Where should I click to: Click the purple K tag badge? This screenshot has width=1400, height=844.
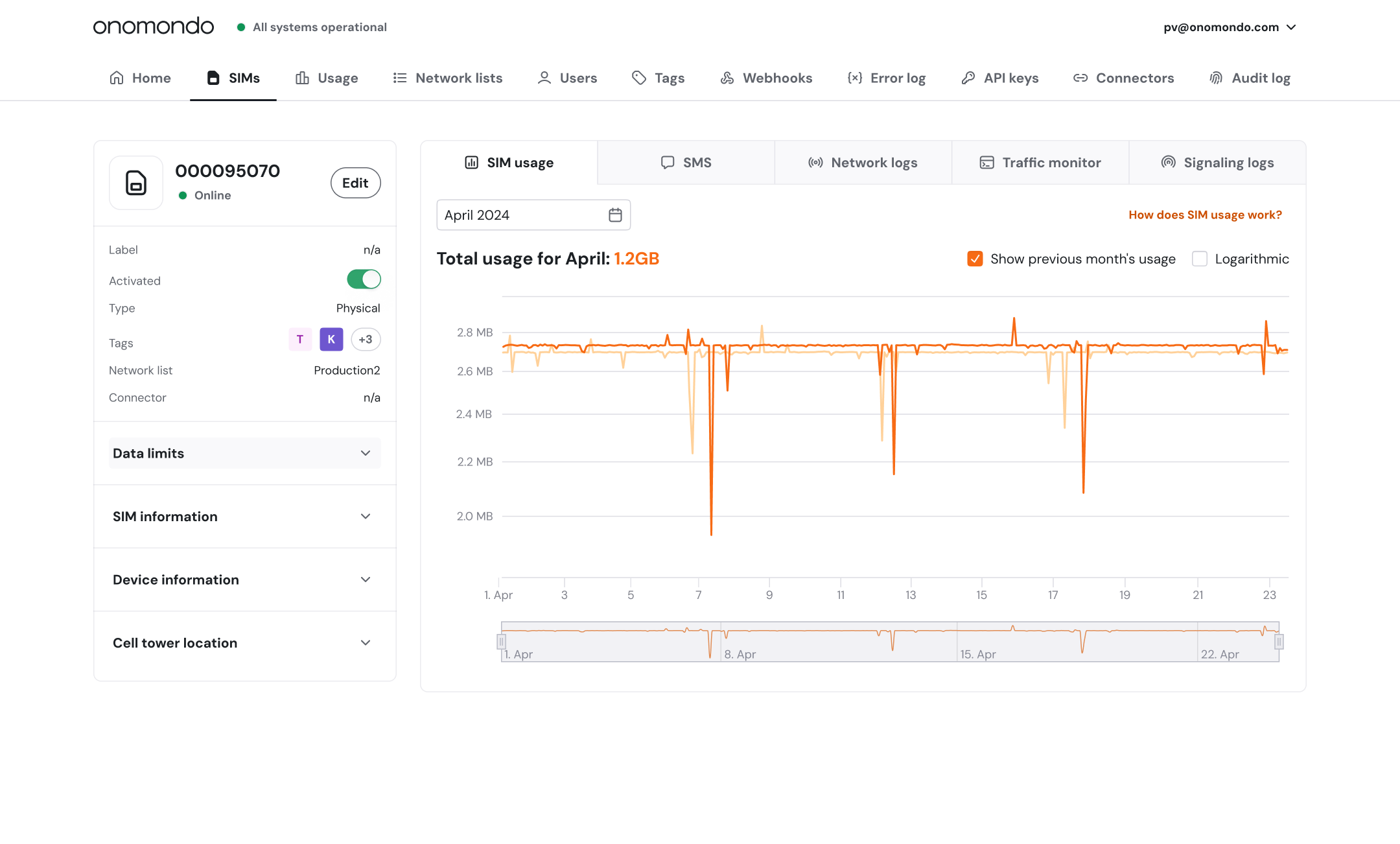tap(331, 339)
